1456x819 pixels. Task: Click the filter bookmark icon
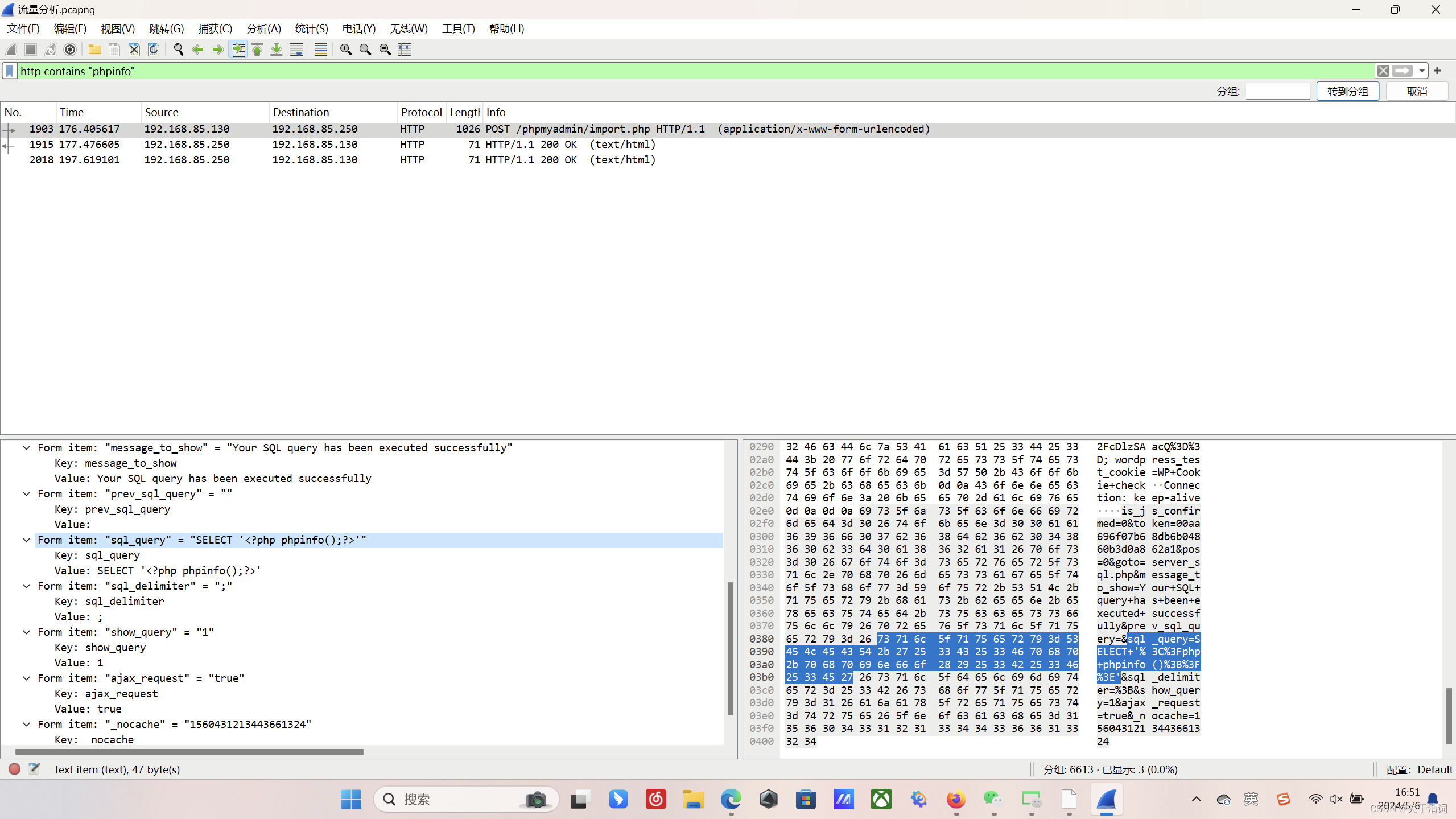pyautogui.click(x=10, y=71)
